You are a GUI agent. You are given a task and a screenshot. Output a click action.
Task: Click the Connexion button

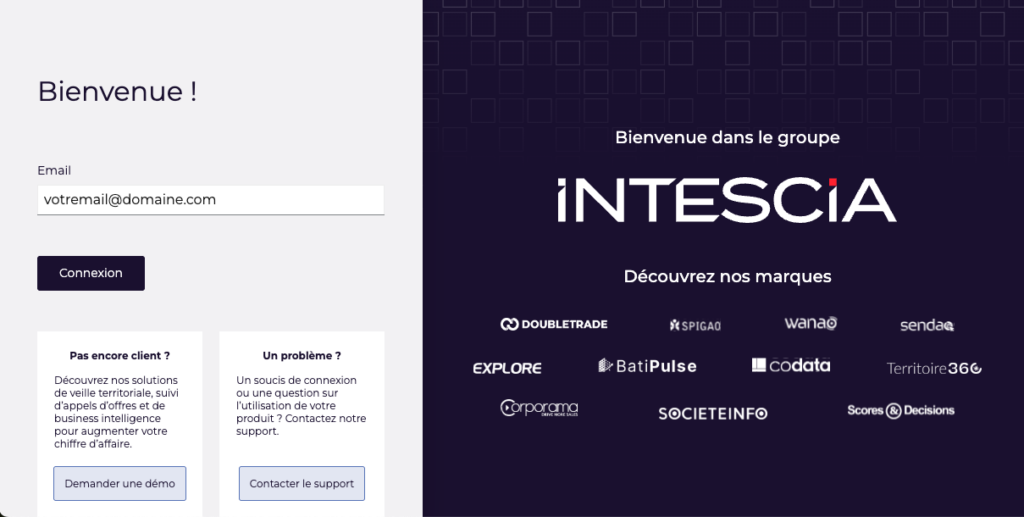91,273
